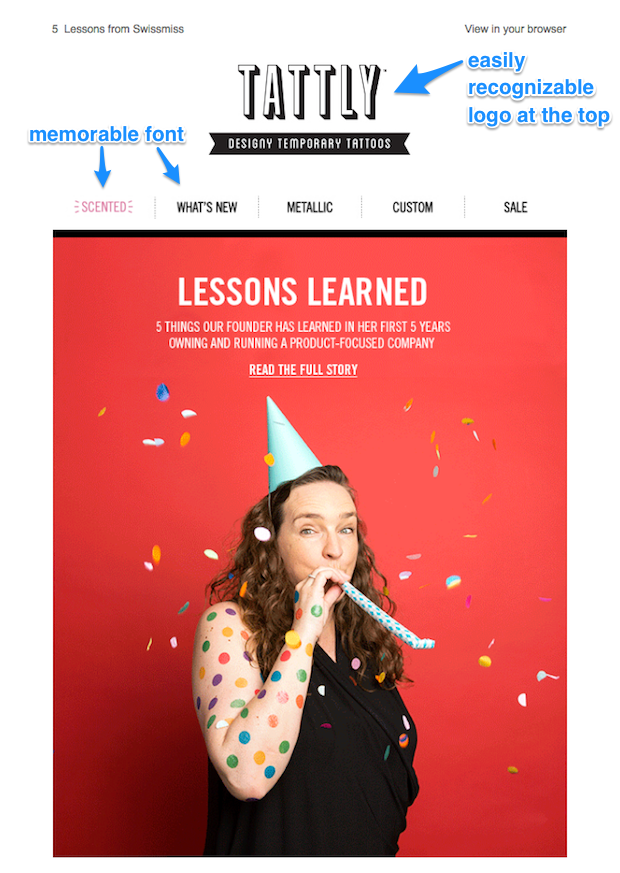Image resolution: width=620 pixels, height=873 pixels.
Task: Click the easily recognizable logo annotation
Action: [x=538, y=88]
